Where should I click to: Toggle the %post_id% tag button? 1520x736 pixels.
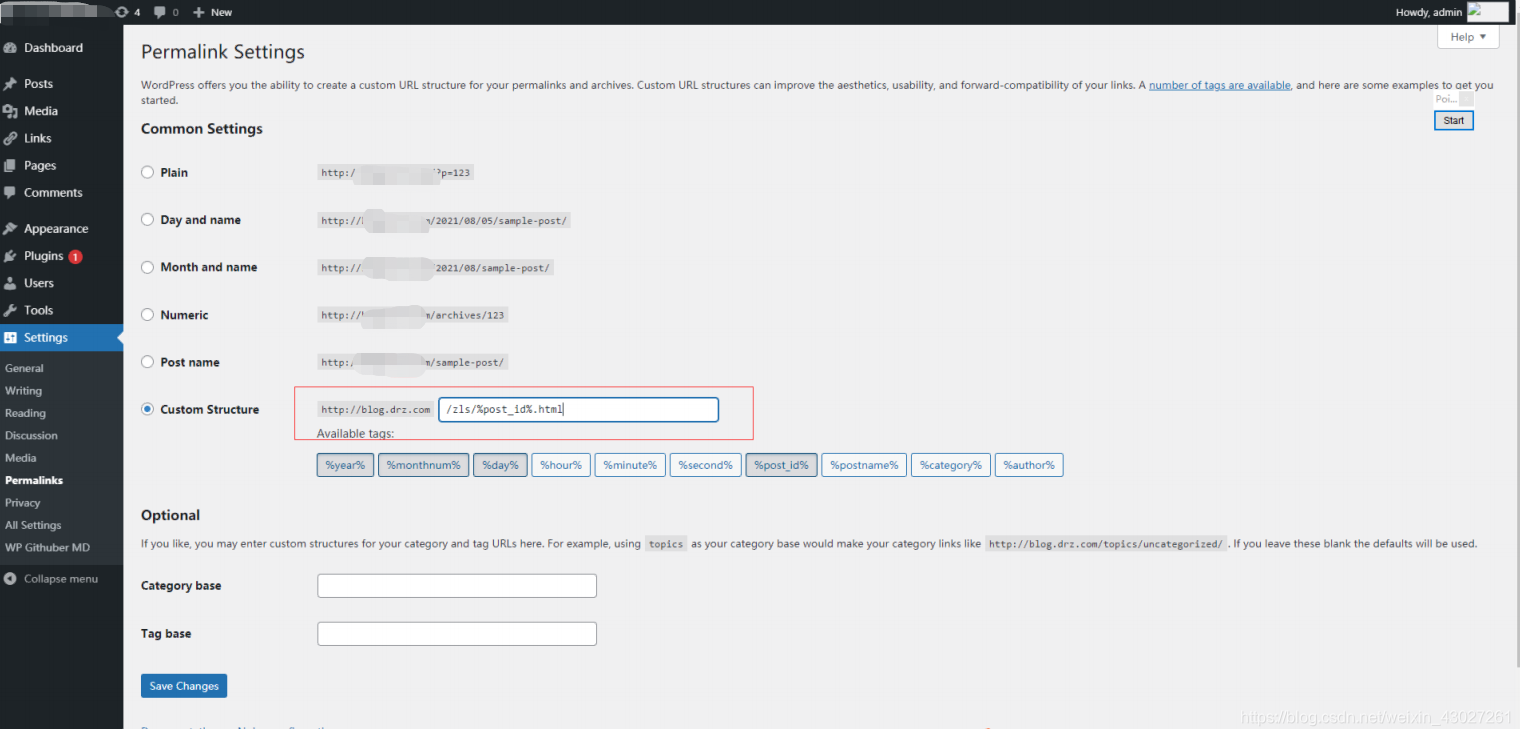(781, 465)
